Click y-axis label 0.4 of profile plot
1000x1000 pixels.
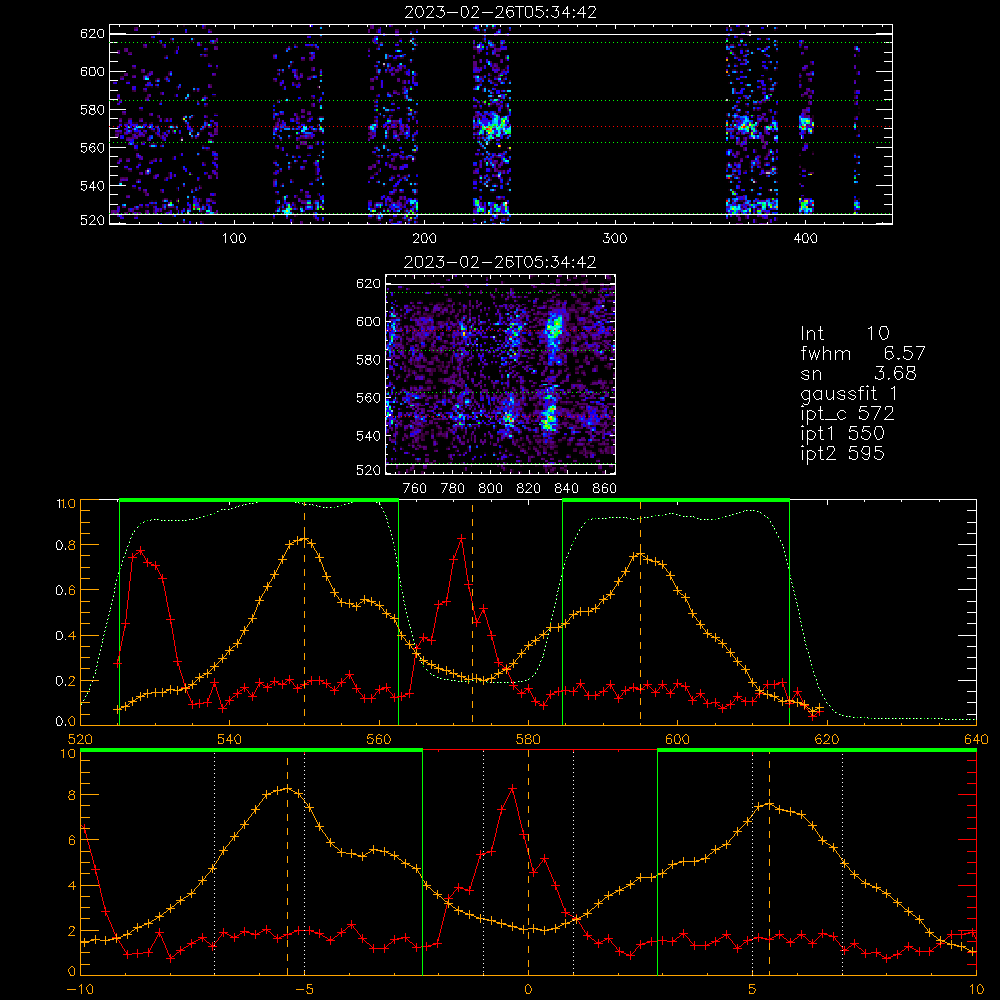(x=66, y=636)
